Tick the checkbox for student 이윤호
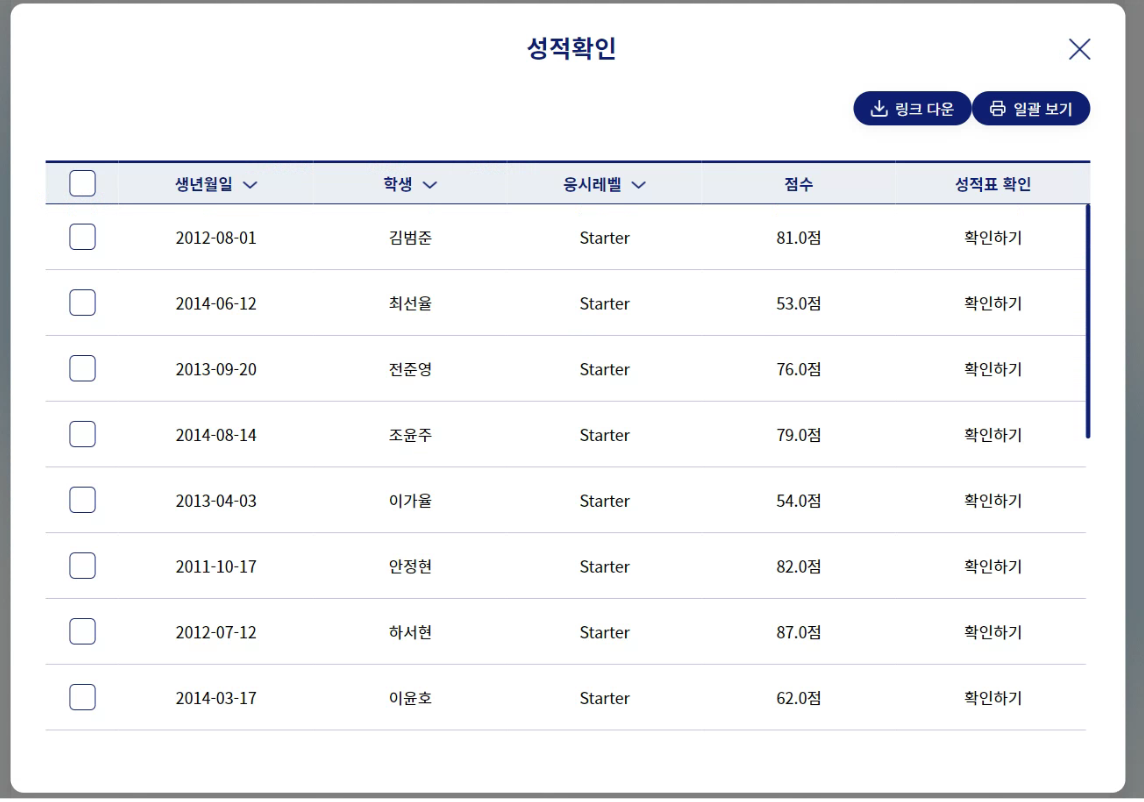1144x802 pixels. tap(82, 696)
